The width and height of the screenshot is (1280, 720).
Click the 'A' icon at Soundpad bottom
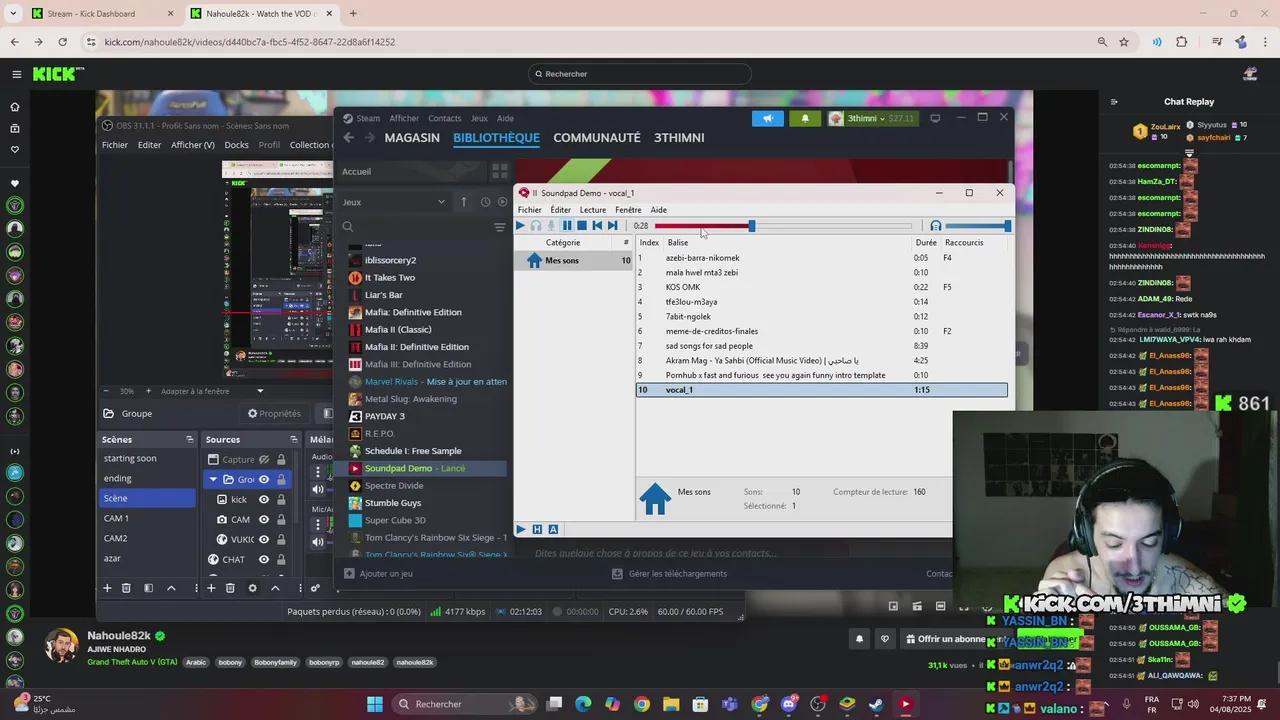pyautogui.click(x=553, y=529)
